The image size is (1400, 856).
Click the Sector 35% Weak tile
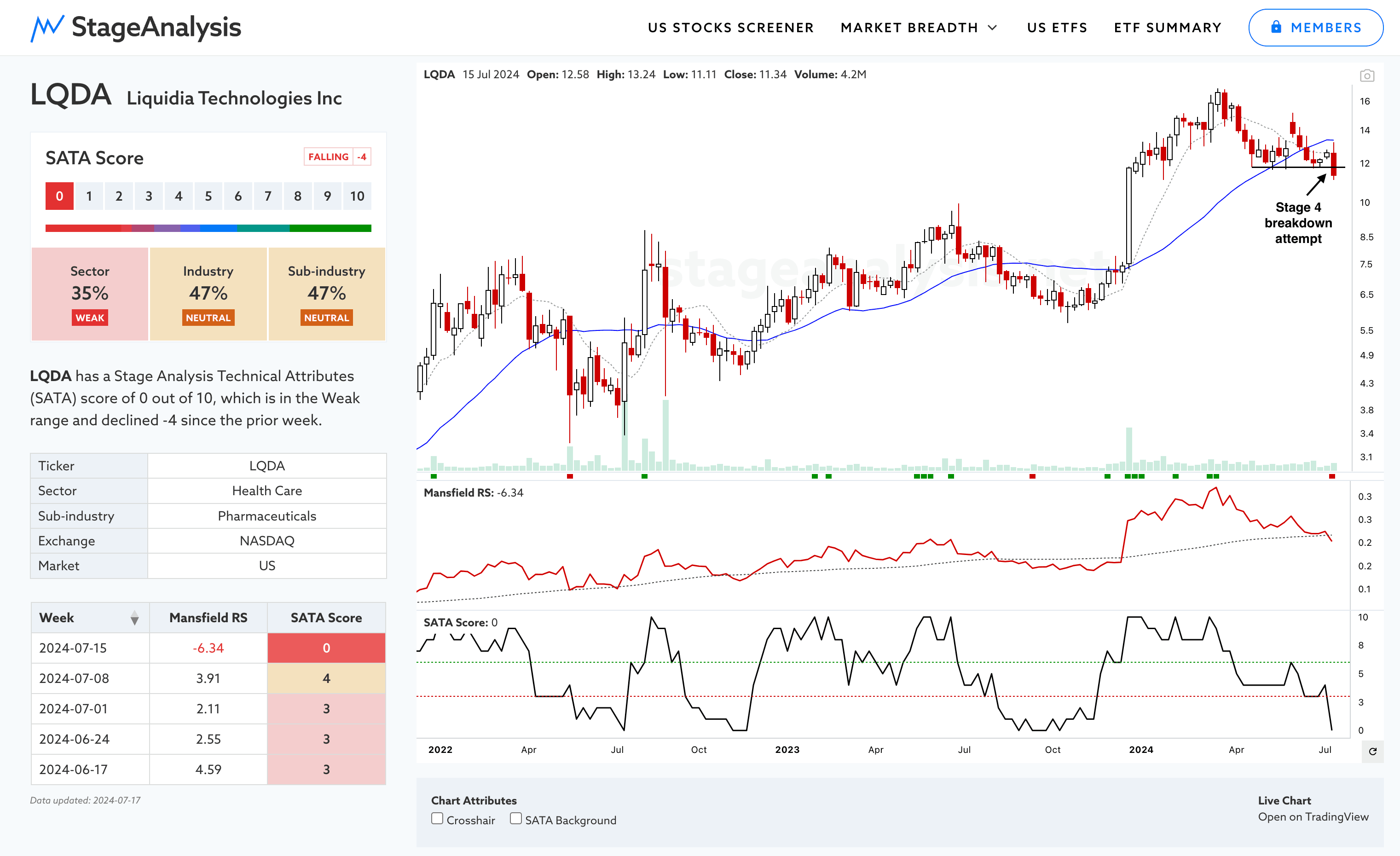(x=90, y=294)
